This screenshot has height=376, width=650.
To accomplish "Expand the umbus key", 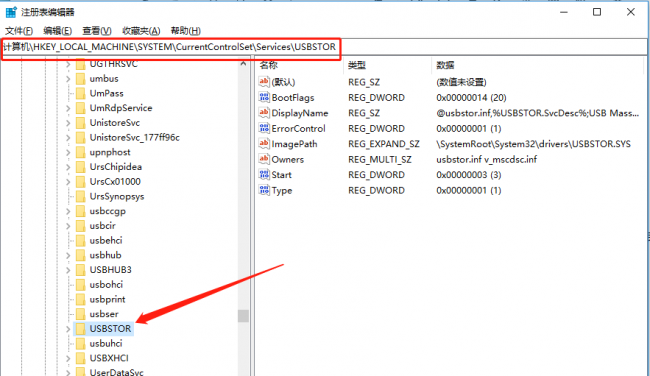I will (68, 79).
